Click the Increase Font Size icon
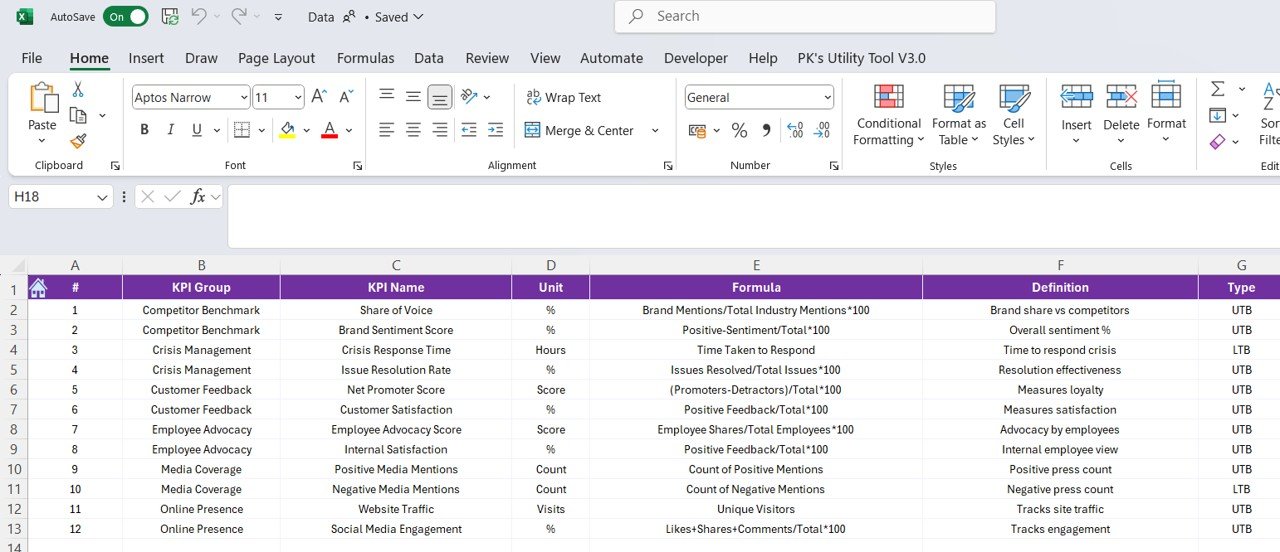The width and height of the screenshot is (1280, 552). [319, 97]
